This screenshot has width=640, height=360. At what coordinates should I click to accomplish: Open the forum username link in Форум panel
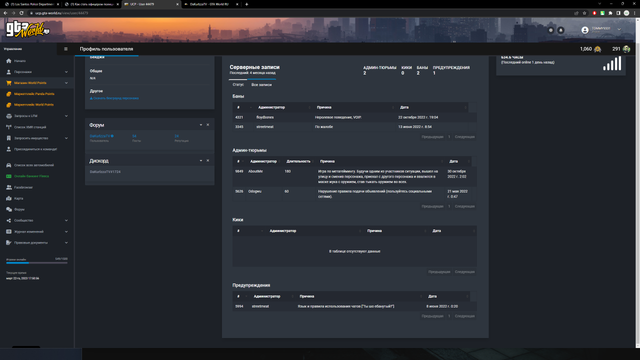coord(101,136)
